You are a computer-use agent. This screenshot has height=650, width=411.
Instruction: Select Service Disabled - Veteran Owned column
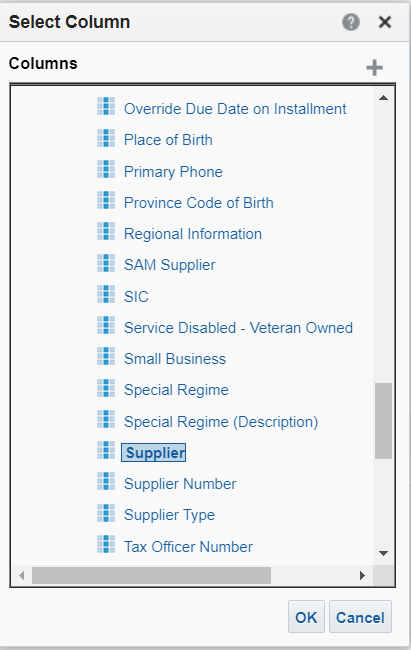(x=238, y=328)
